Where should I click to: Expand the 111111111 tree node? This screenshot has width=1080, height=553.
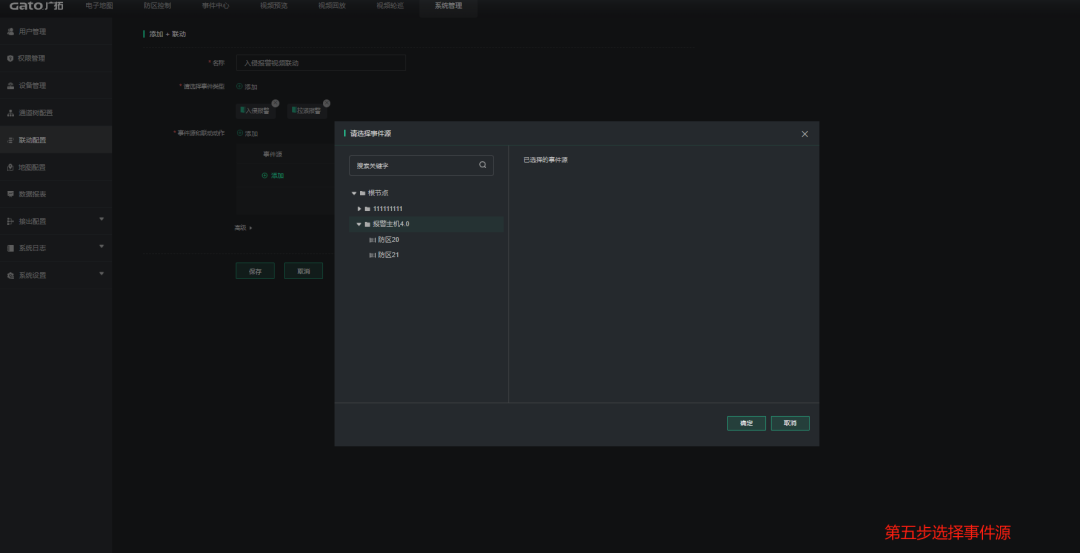[359, 208]
